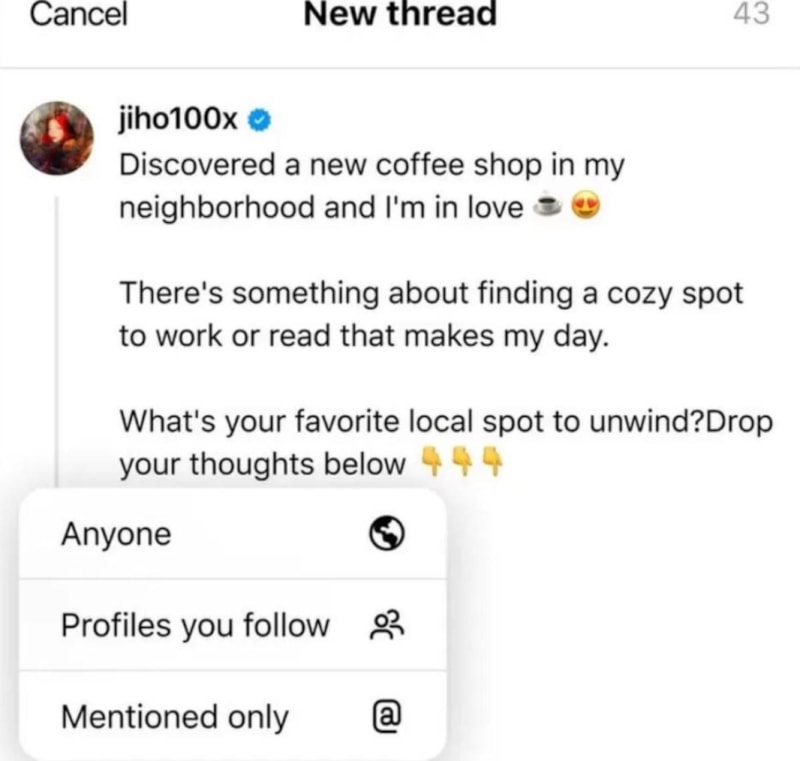This screenshot has width=800, height=761.
Task: Click the pointing-down hand emojis
Action: point(461,461)
